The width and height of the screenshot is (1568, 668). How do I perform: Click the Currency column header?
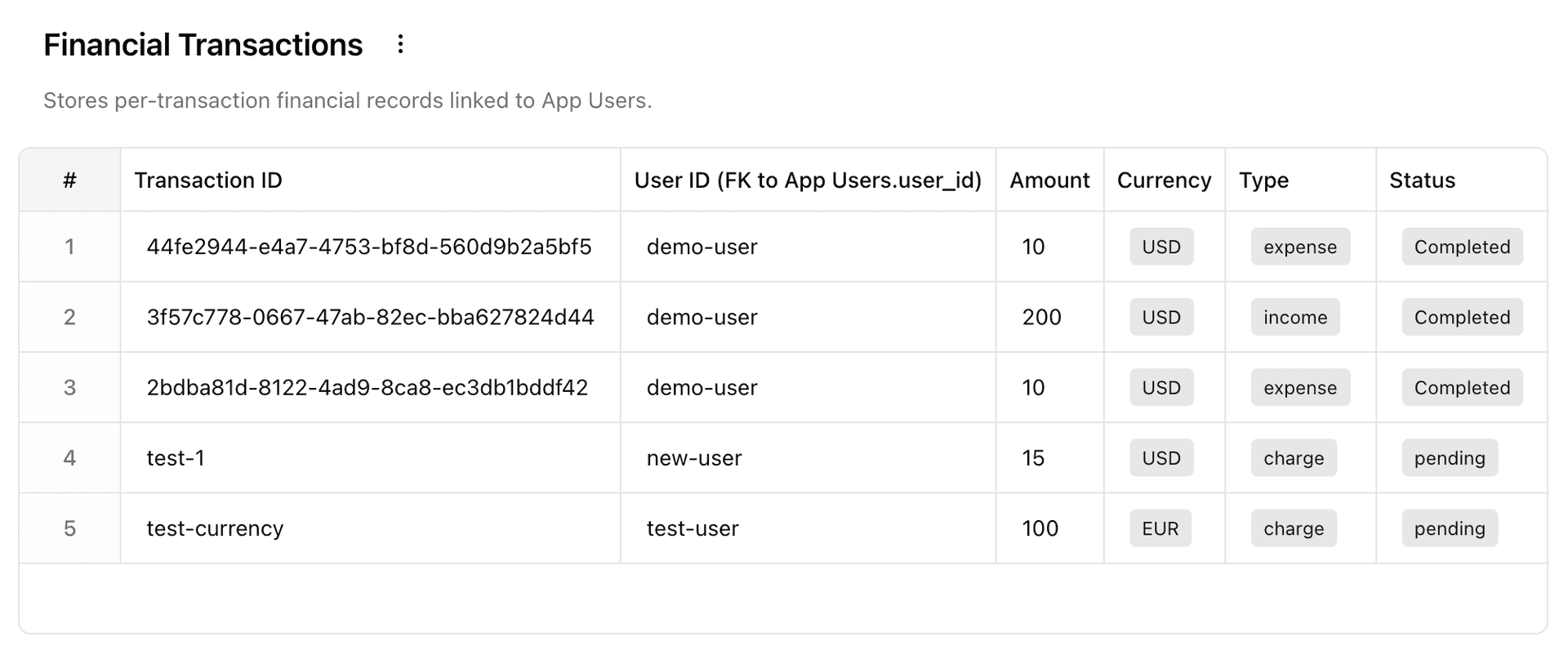[1165, 180]
